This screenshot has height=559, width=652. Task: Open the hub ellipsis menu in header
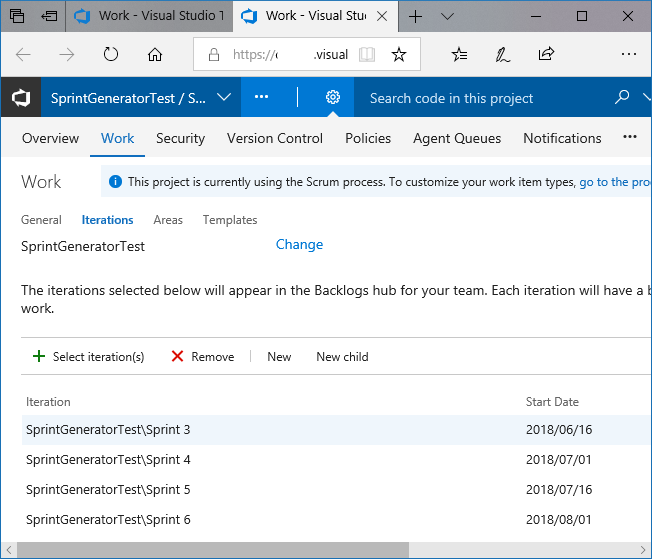261,97
